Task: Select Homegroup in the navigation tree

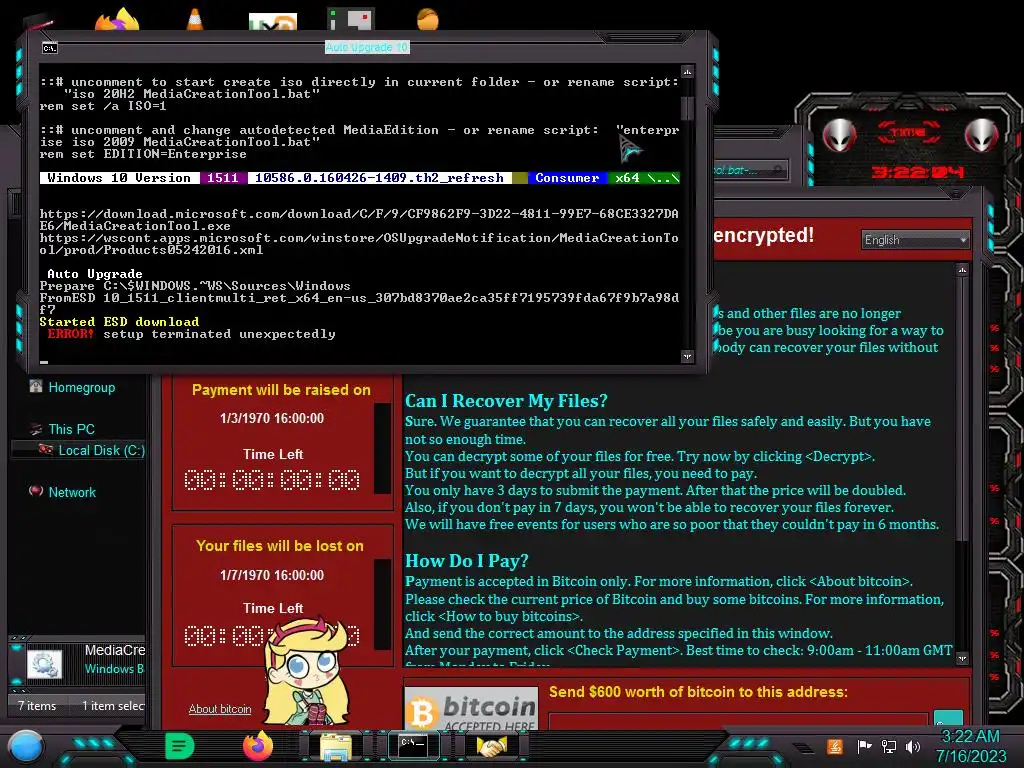Action: [x=82, y=387]
